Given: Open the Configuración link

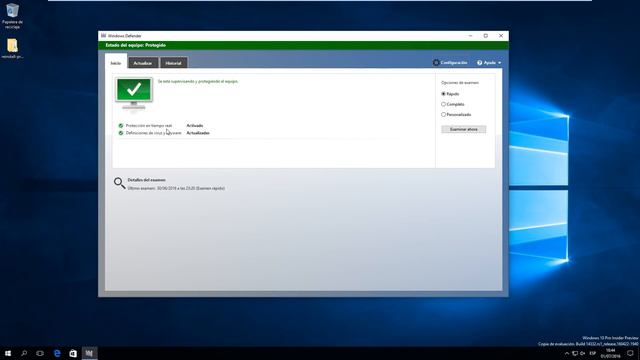Looking at the screenshot, I should [x=454, y=63].
